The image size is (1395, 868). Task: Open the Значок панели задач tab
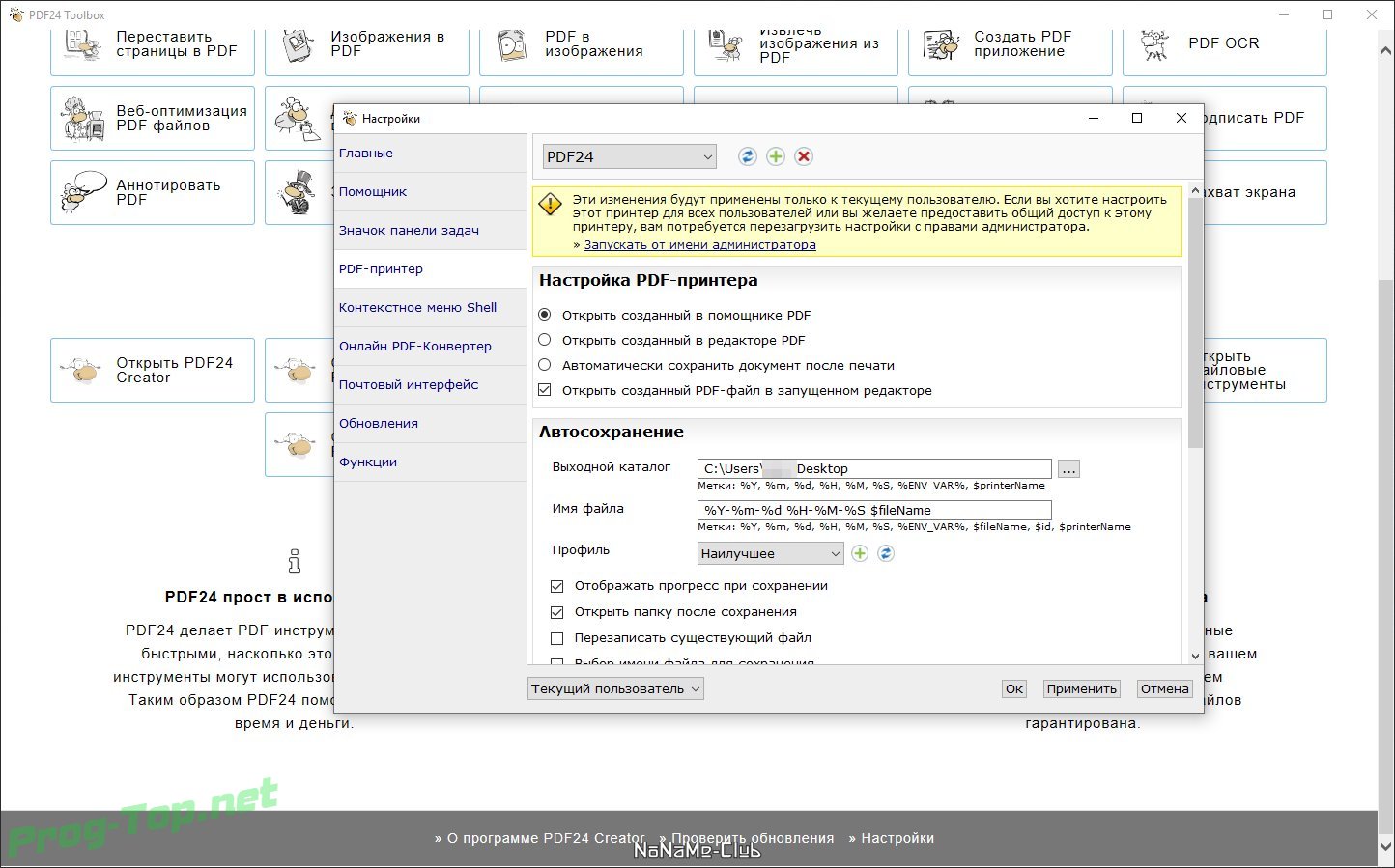coord(430,231)
